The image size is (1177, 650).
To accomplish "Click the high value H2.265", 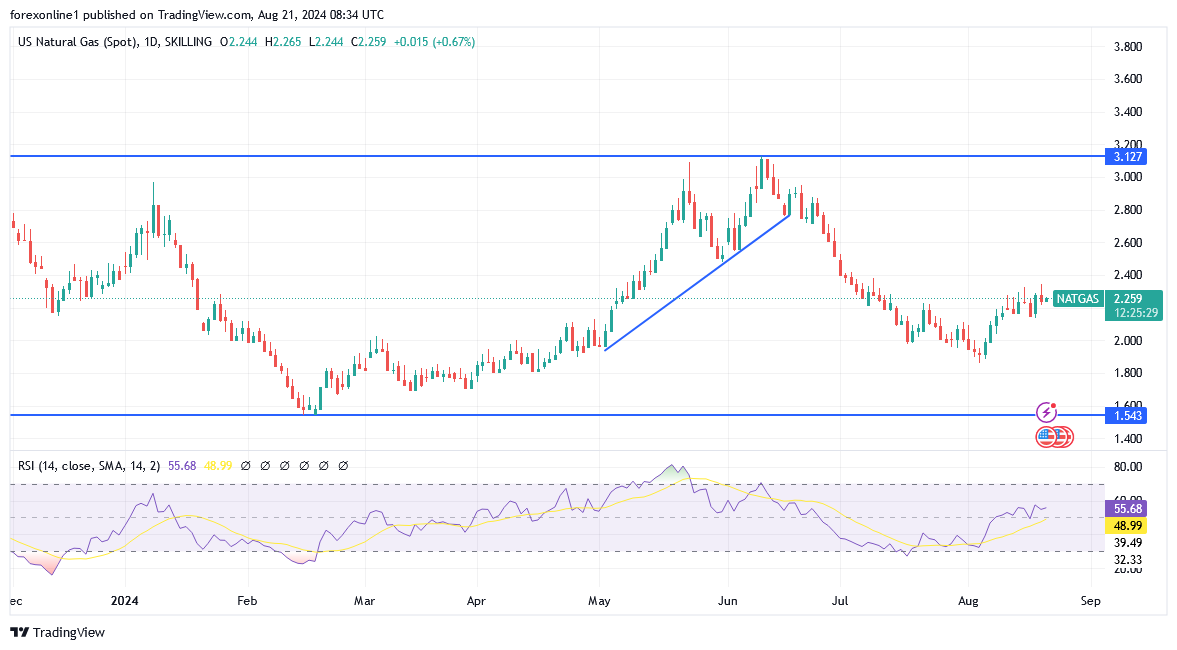I will click(283, 42).
